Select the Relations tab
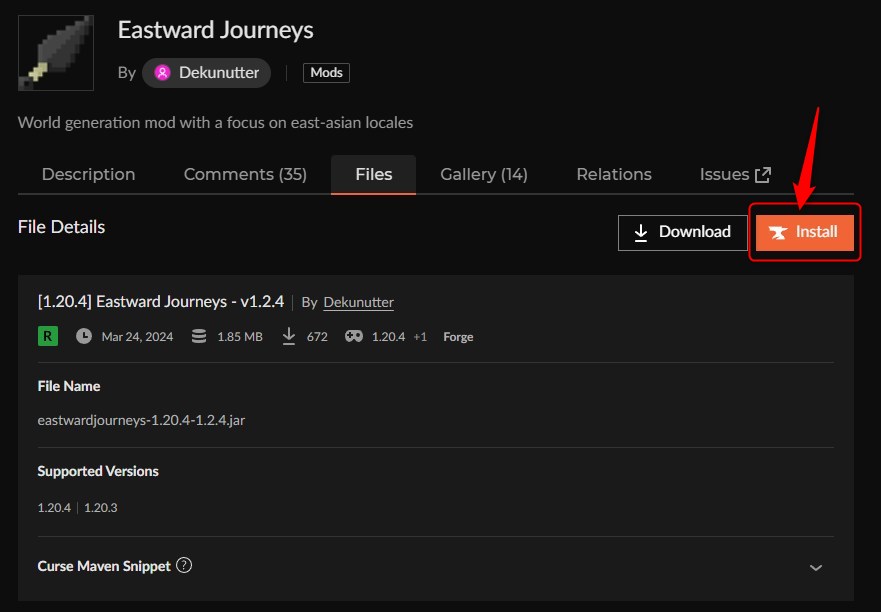The image size is (881, 612). point(613,174)
